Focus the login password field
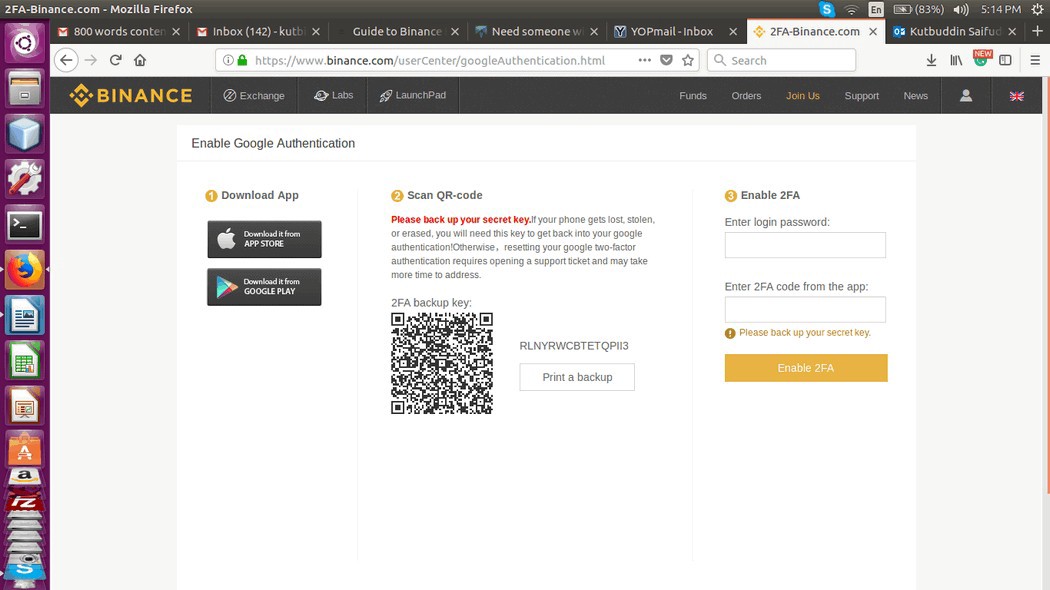This screenshot has width=1050, height=590. click(x=805, y=245)
